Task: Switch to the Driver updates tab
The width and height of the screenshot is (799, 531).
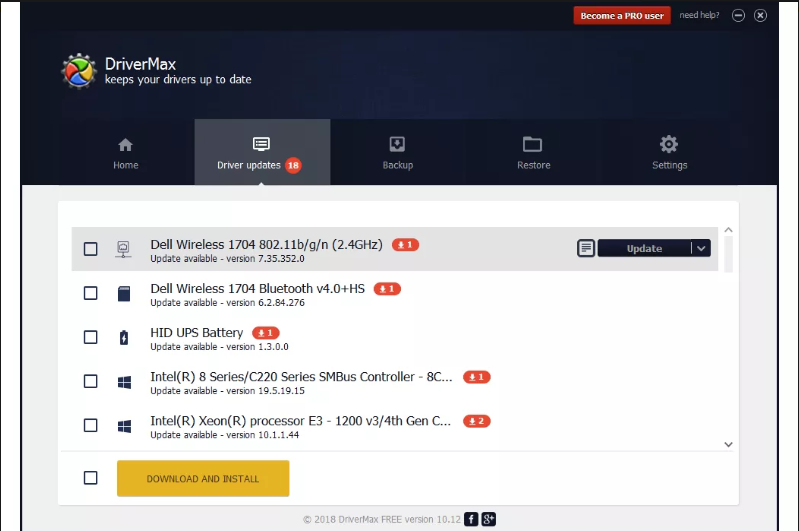Action: (262, 152)
